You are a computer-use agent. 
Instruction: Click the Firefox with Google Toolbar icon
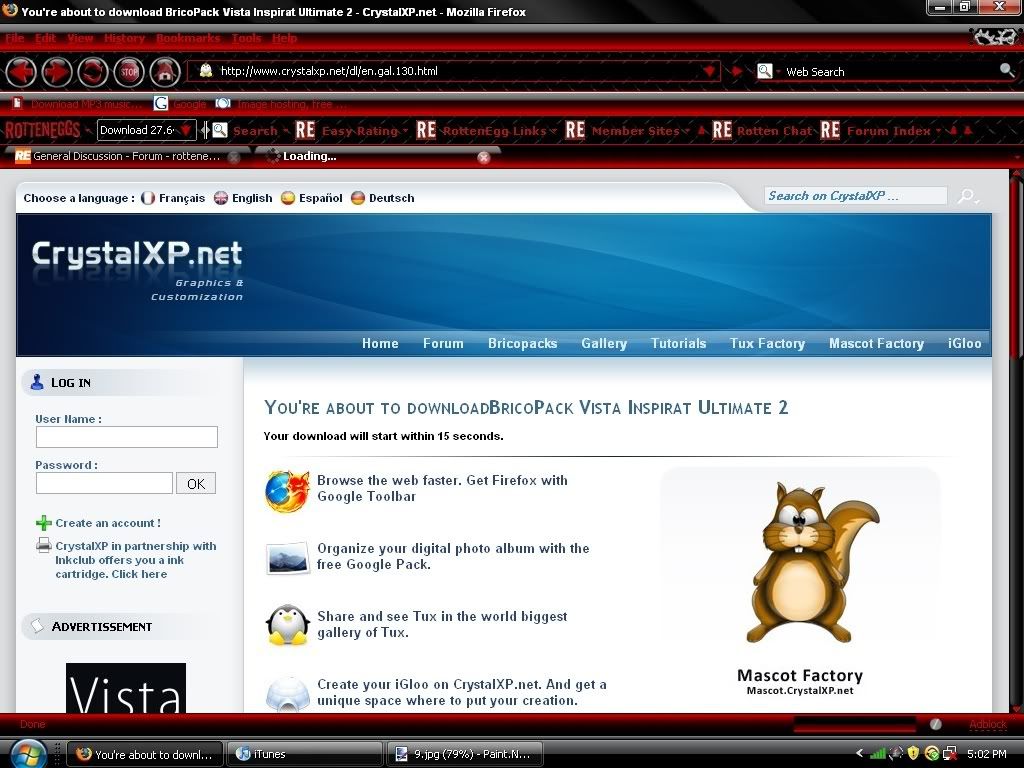[x=287, y=490]
